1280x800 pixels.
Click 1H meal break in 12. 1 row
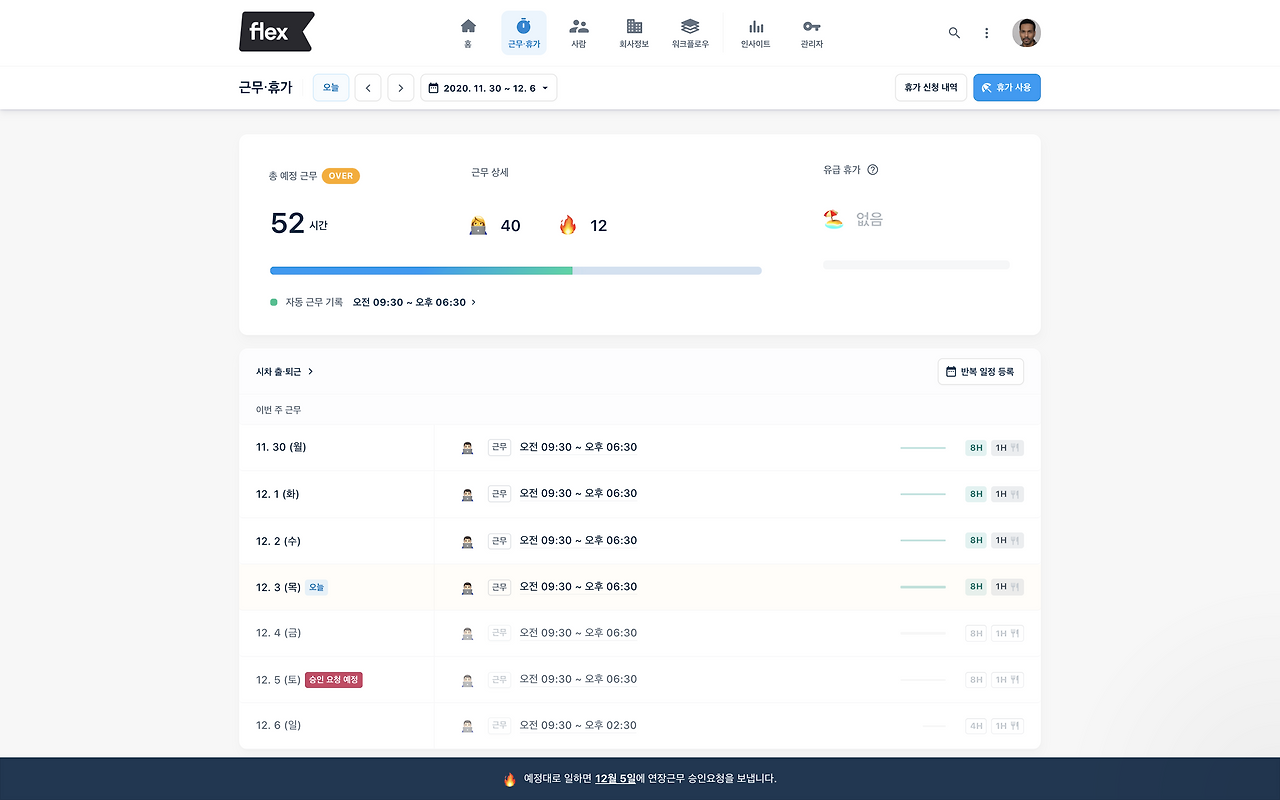click(x=1007, y=494)
